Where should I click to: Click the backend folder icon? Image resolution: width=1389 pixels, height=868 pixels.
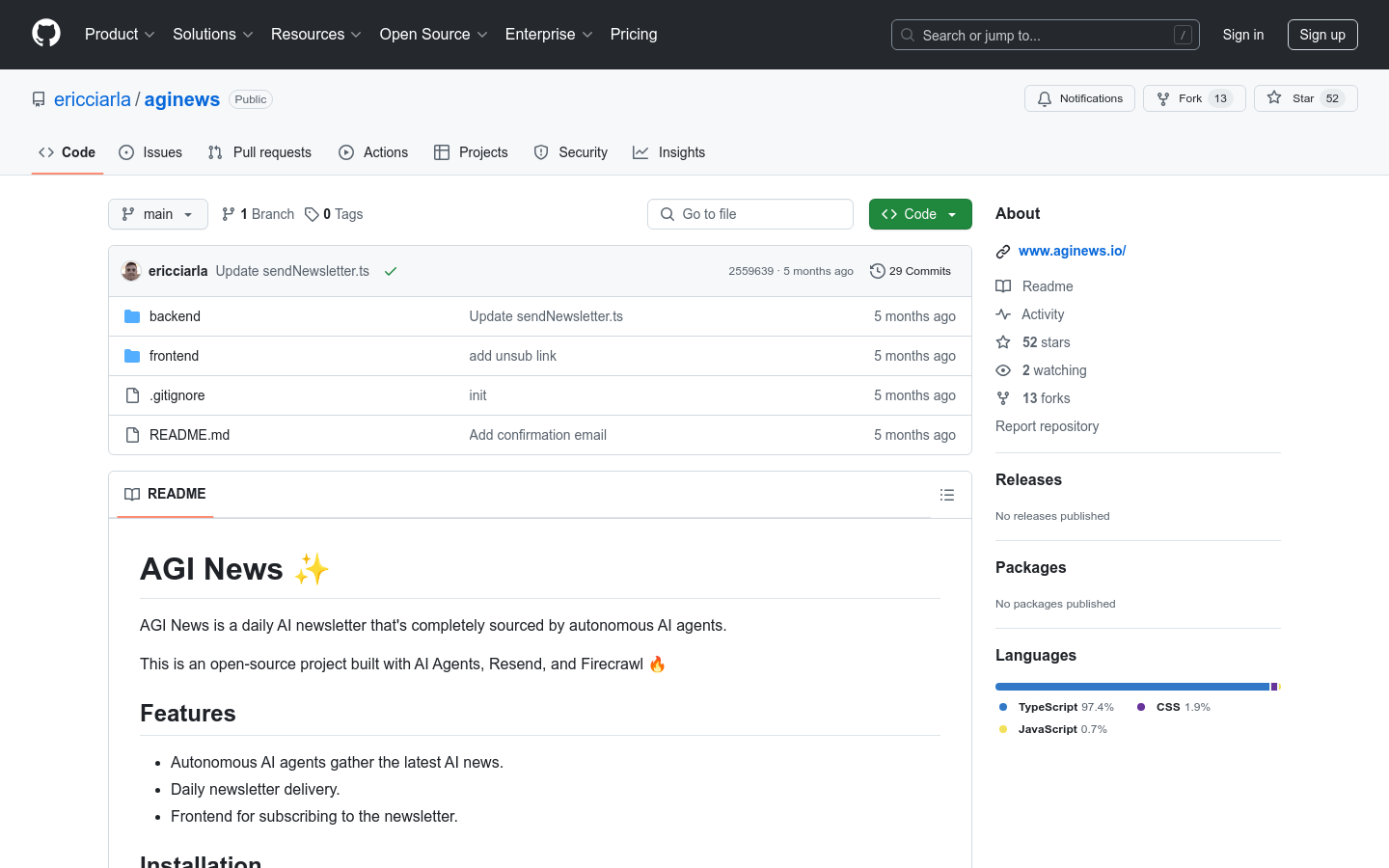132,316
